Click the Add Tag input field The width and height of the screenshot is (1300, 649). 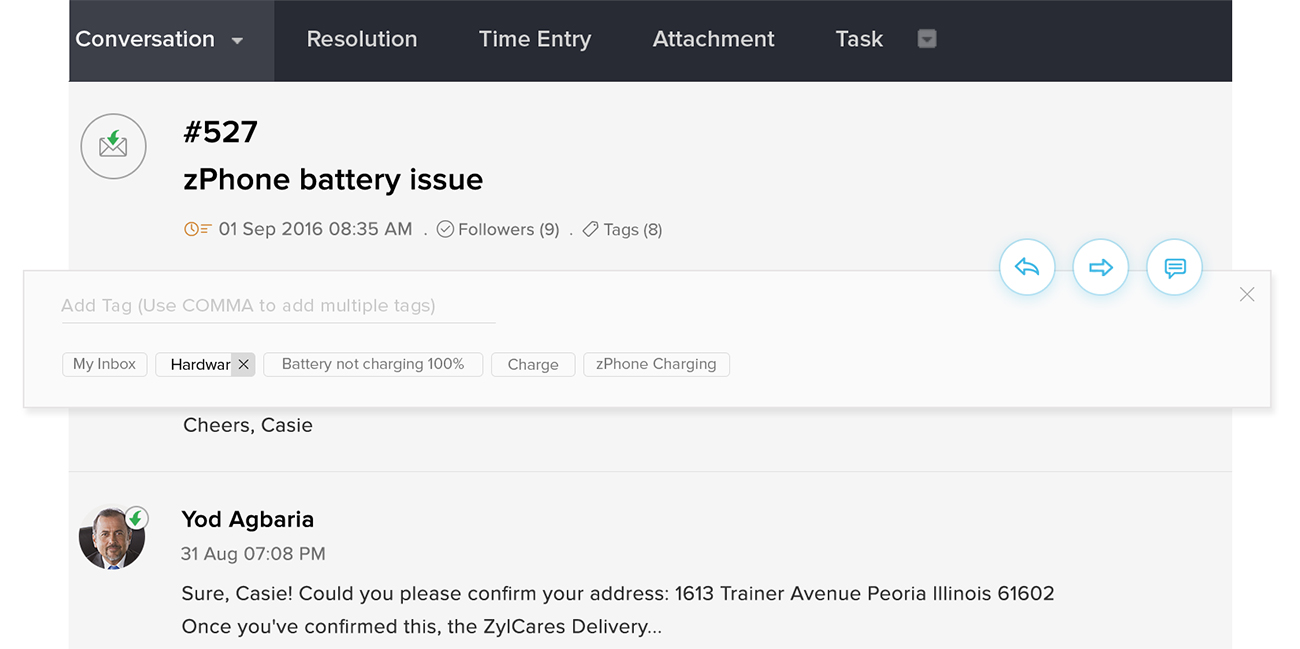tap(278, 306)
